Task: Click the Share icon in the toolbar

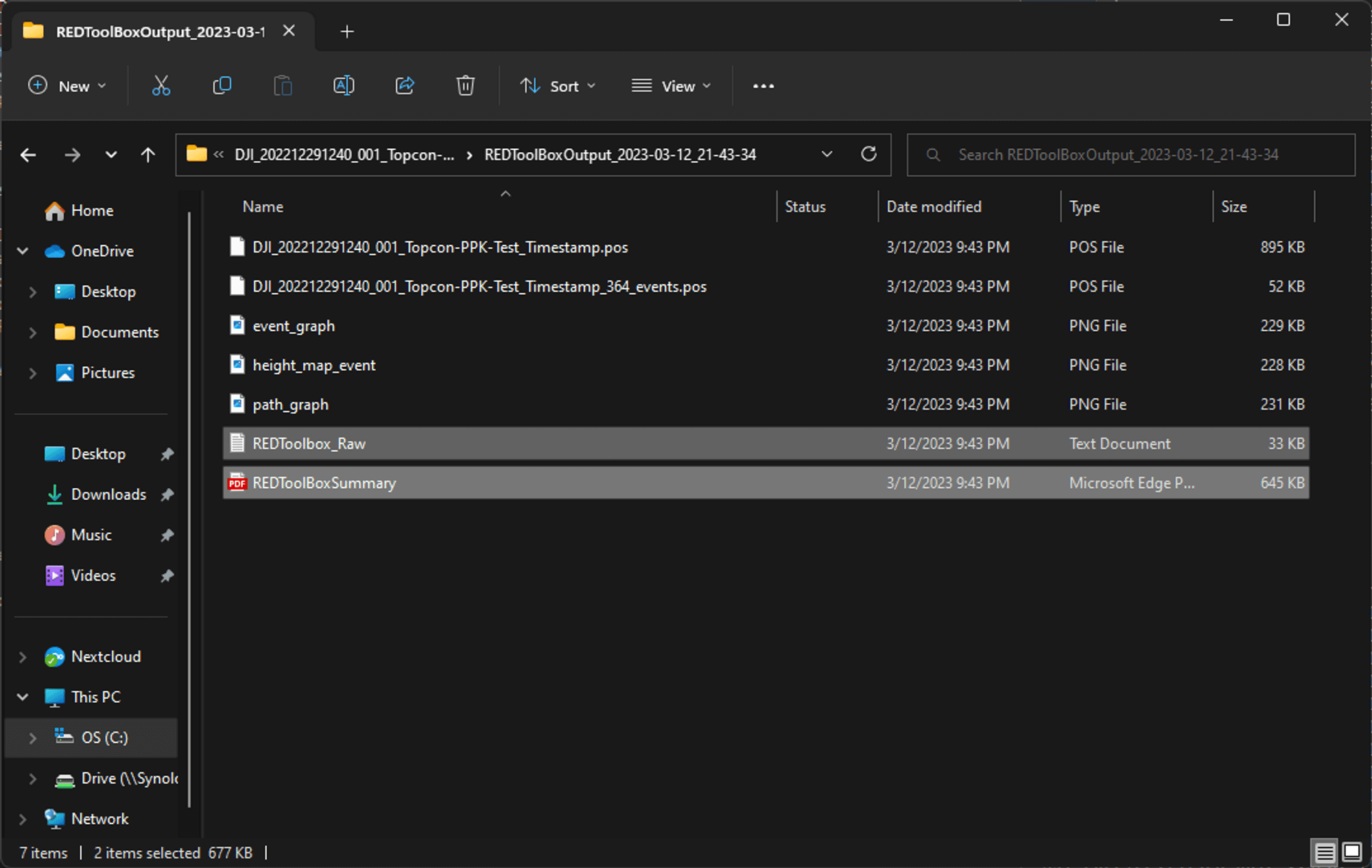Action: click(x=405, y=86)
